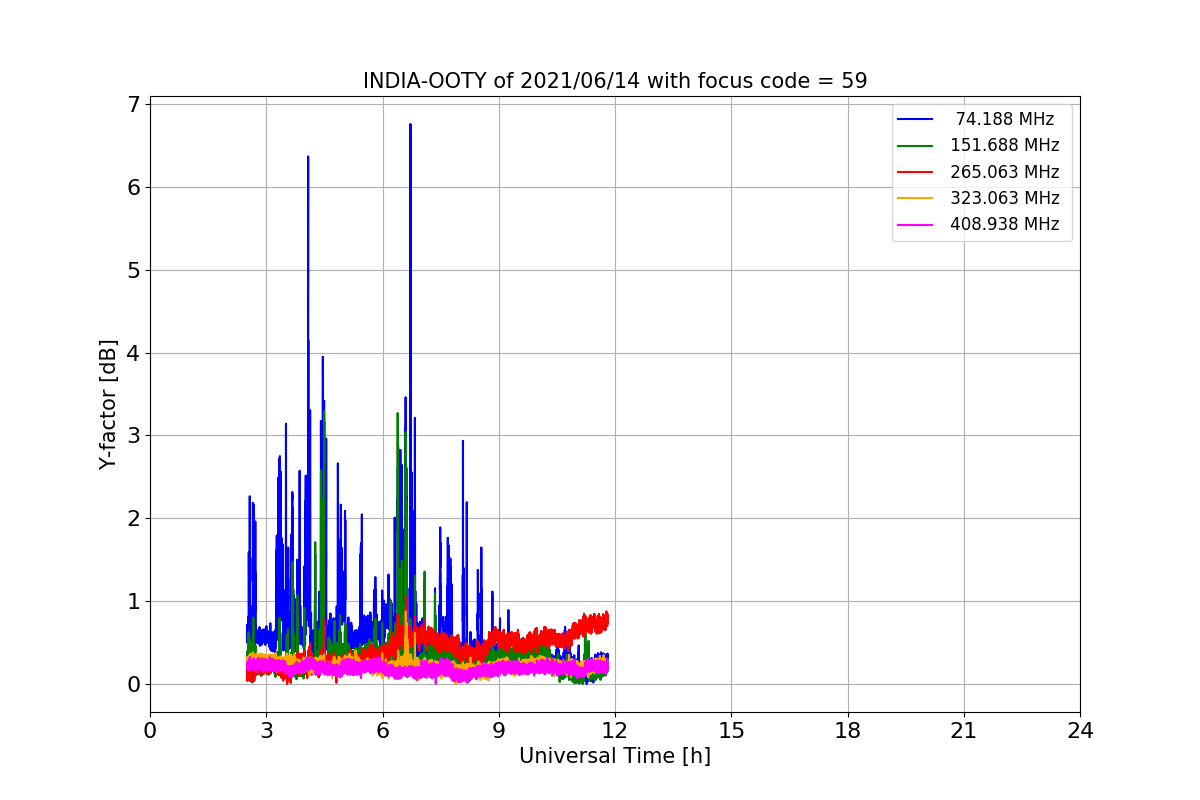Click the 408.938 MHz legend label
1200x800 pixels.
(1005, 224)
